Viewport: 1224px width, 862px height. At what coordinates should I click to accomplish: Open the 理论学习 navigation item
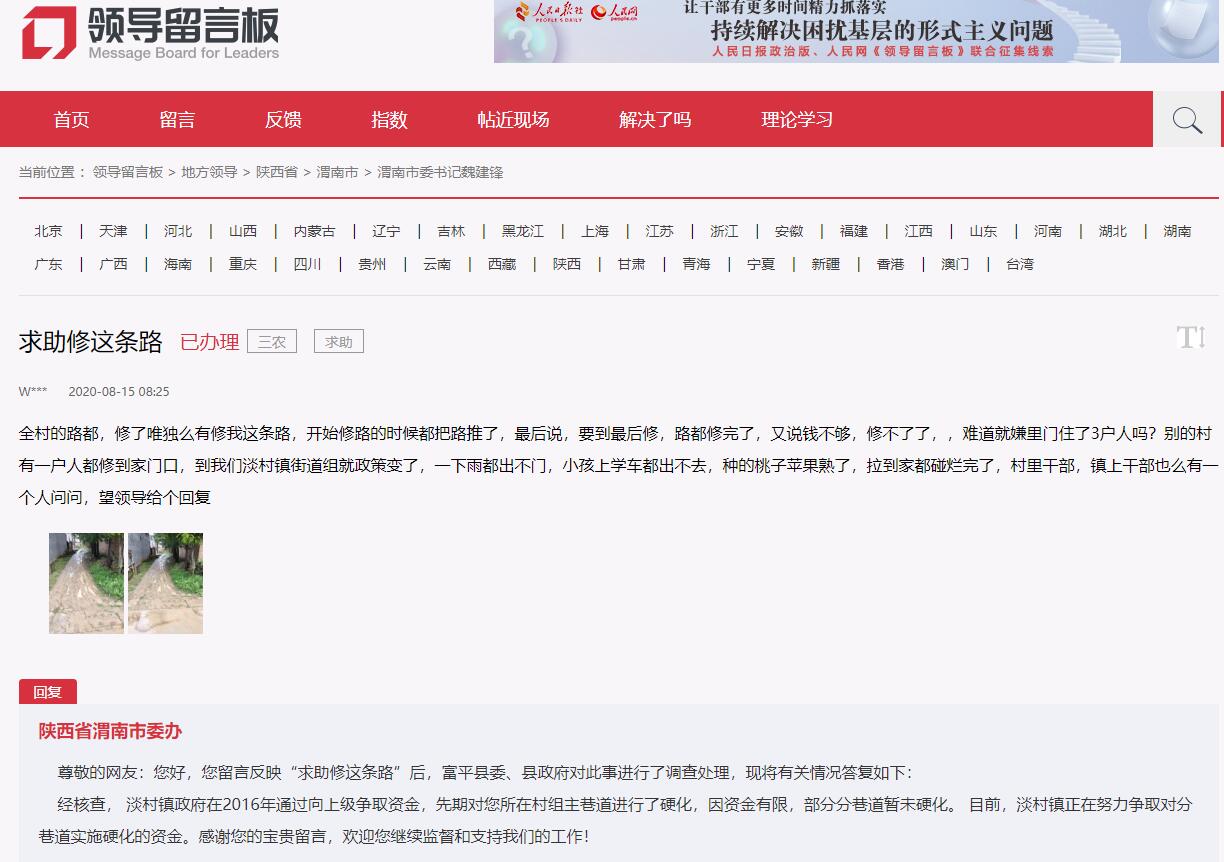tap(797, 120)
